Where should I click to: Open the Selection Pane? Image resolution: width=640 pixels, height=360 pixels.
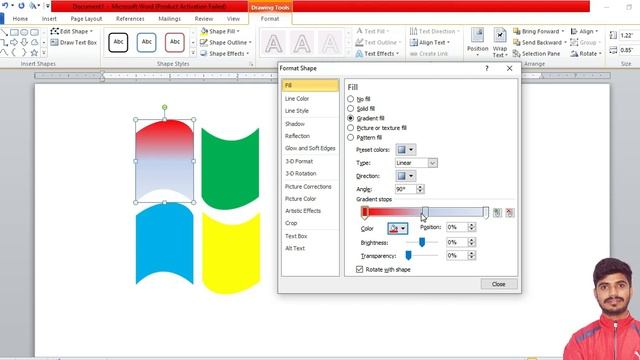(x=536, y=53)
